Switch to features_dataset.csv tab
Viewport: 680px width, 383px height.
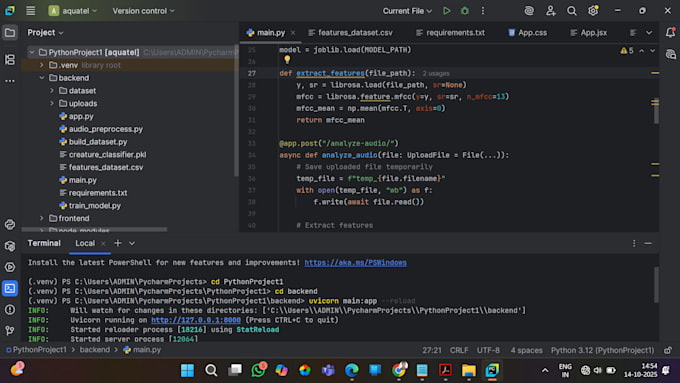(x=350, y=33)
